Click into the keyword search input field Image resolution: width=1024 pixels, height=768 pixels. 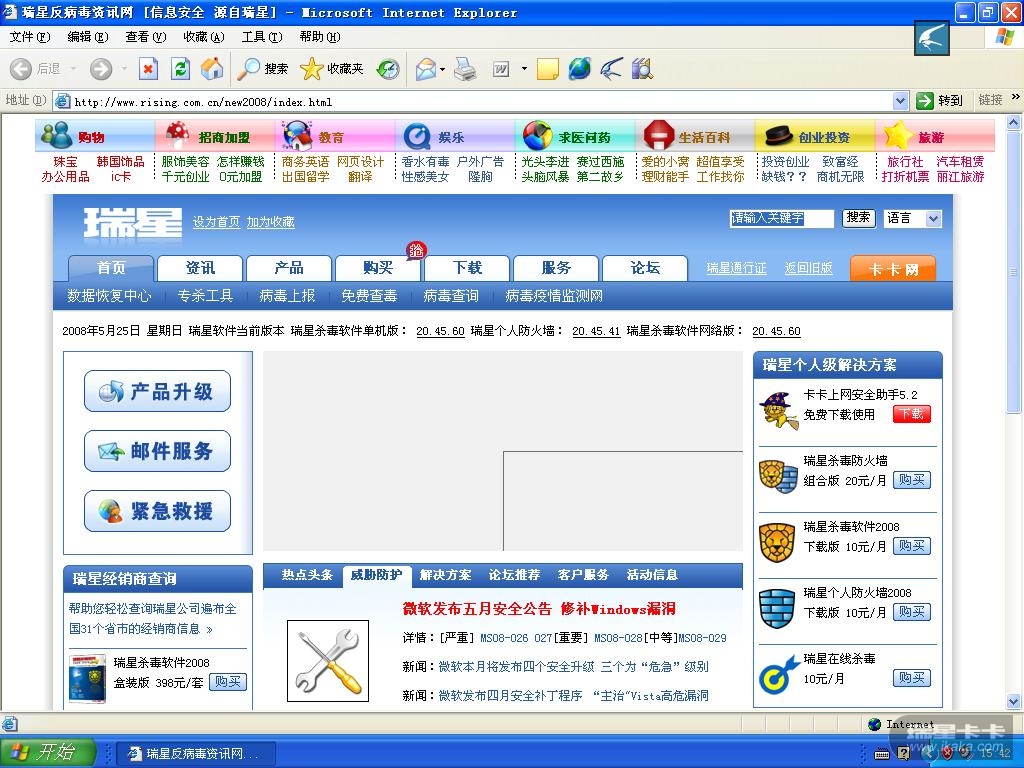(x=782, y=218)
